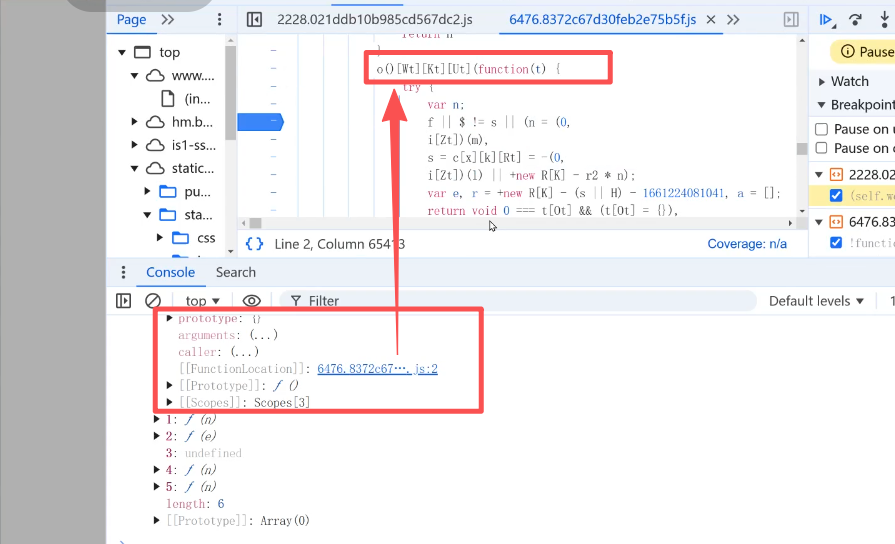Collapse the sta... folder
895x544 pixels.
click(147, 215)
